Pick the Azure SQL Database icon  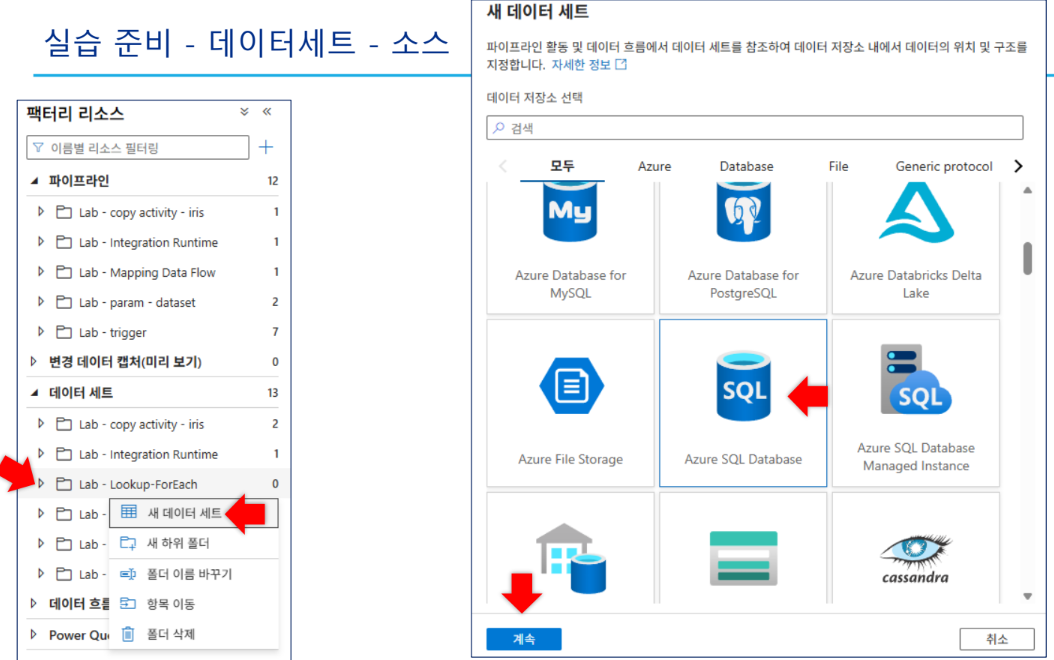(743, 386)
